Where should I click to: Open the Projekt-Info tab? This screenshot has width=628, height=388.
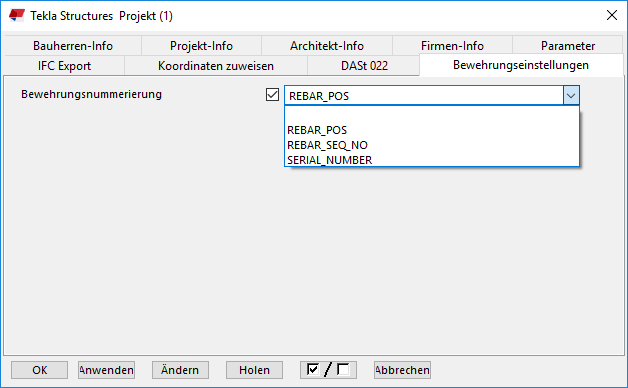[x=201, y=46]
